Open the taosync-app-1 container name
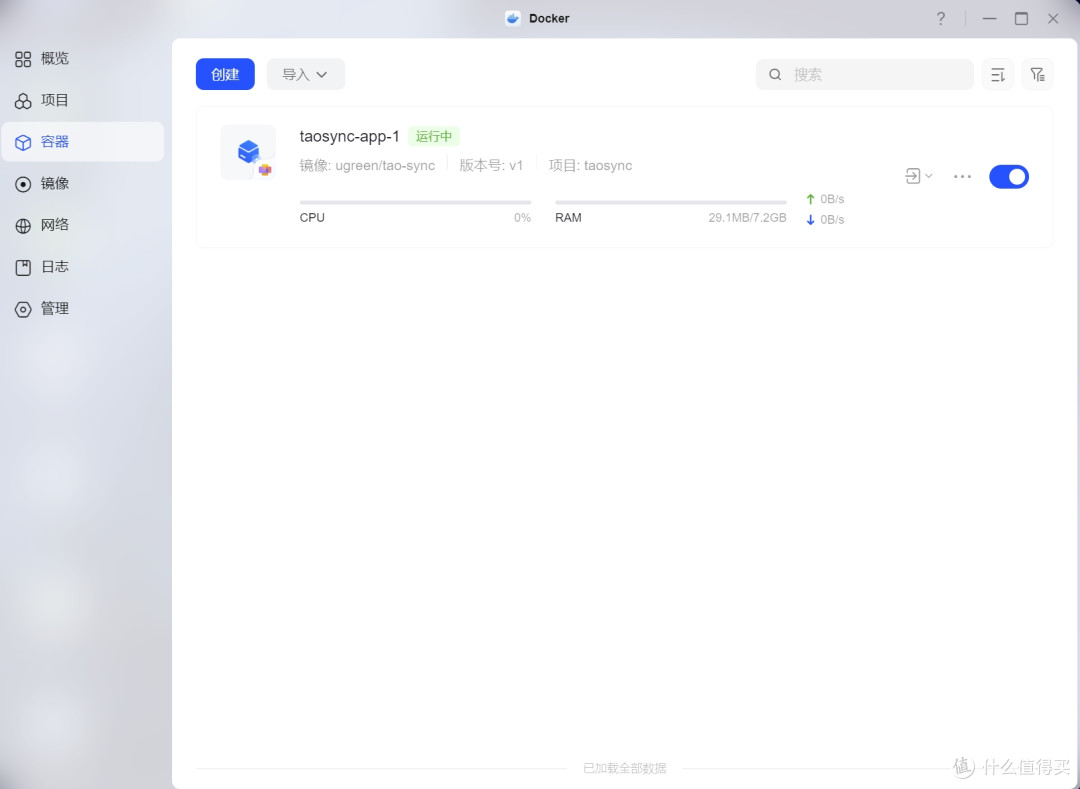Viewport: 1080px width, 789px height. [x=349, y=136]
